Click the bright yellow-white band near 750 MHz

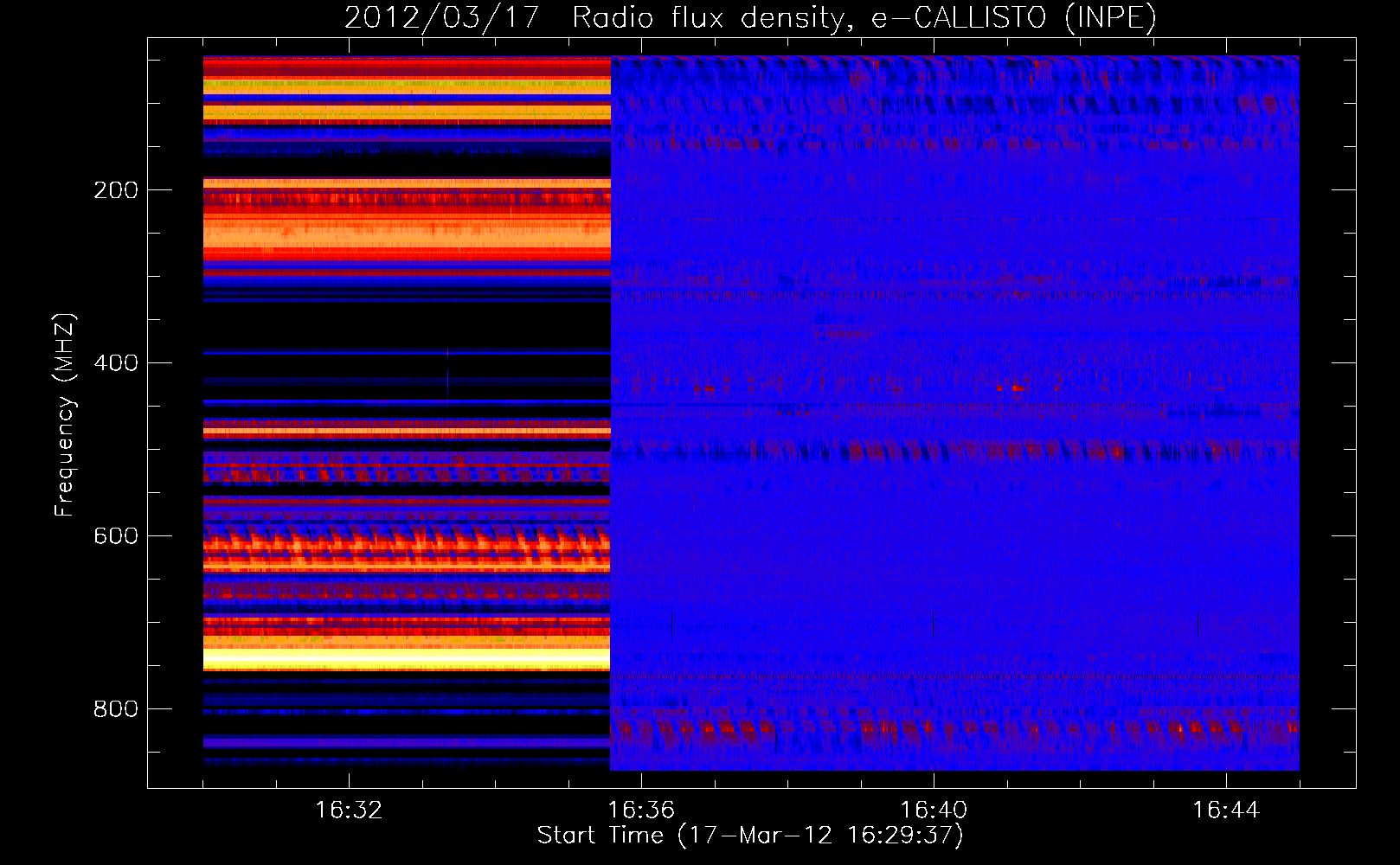(407, 659)
